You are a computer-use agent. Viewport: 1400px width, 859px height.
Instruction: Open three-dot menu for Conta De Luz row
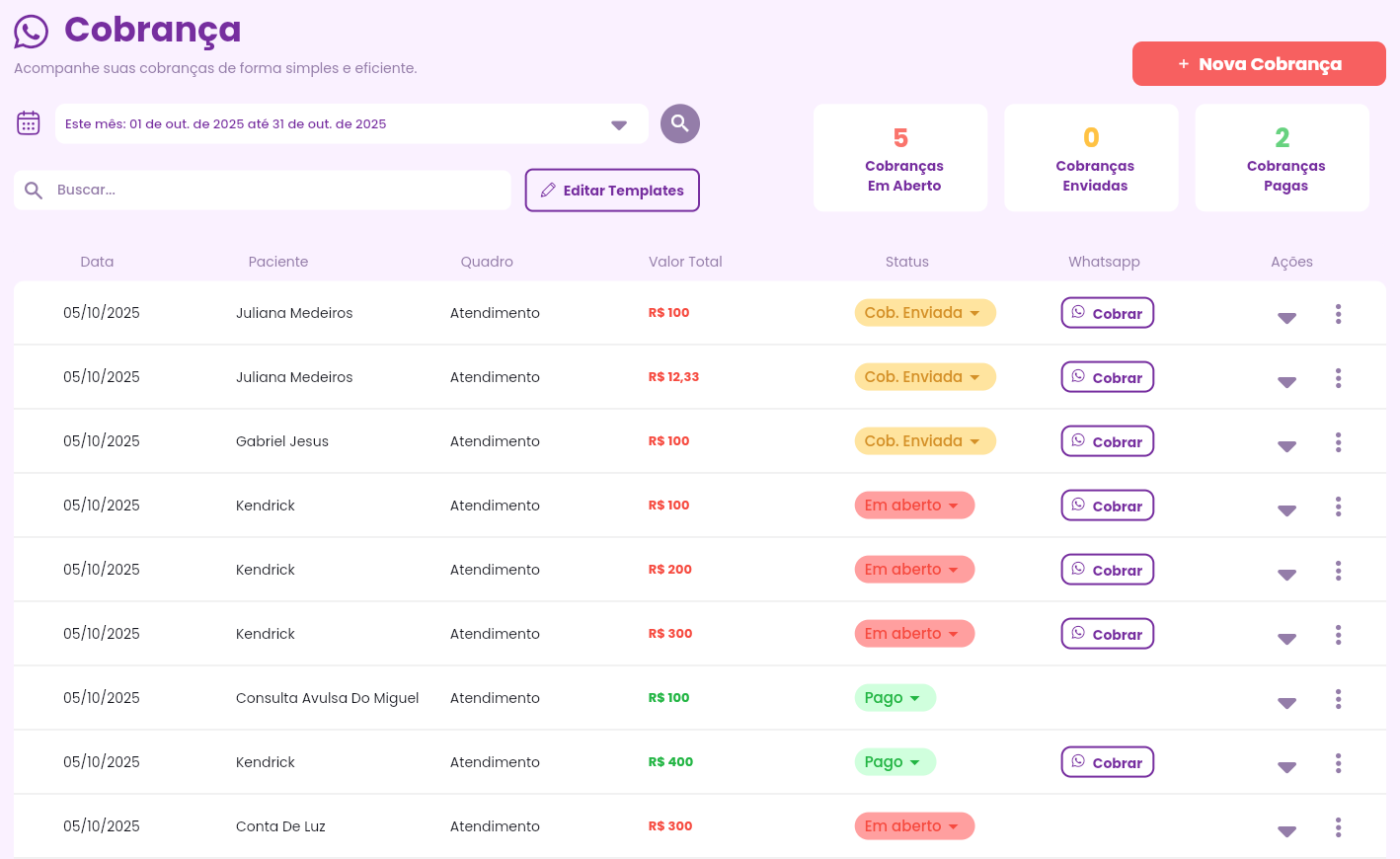click(x=1338, y=827)
